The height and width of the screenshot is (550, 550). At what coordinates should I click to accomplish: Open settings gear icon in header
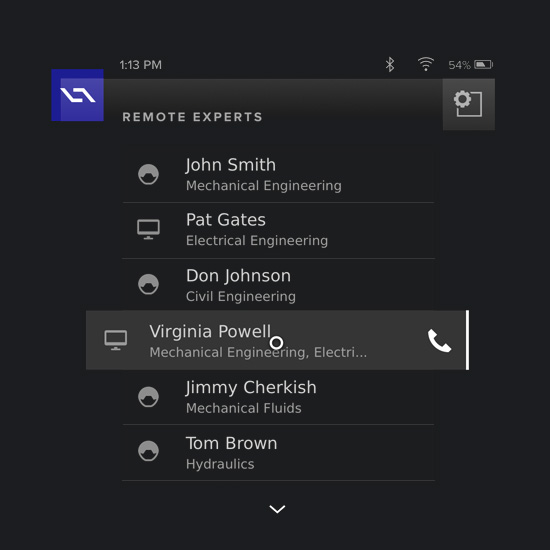tap(469, 104)
